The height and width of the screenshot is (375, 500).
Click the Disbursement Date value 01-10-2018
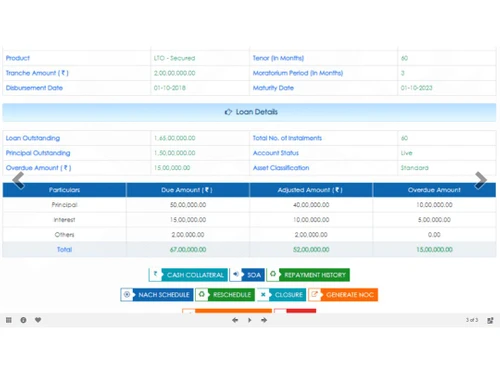[x=170, y=88]
